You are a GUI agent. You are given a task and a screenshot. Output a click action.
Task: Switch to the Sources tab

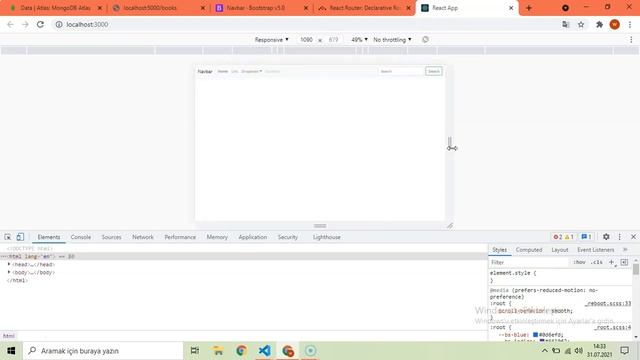[x=111, y=237]
